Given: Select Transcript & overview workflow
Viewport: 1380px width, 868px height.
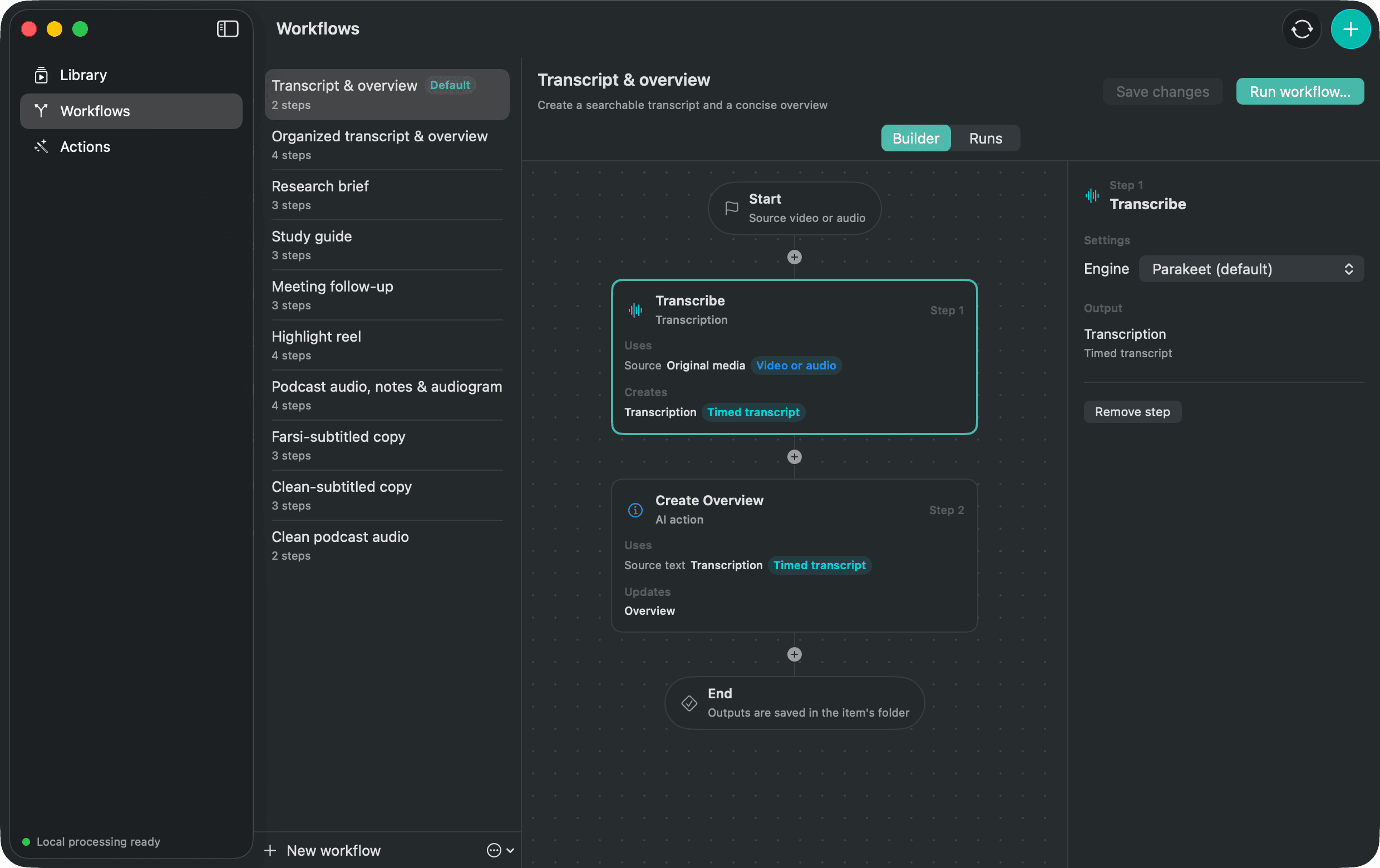Looking at the screenshot, I should pyautogui.click(x=387, y=95).
